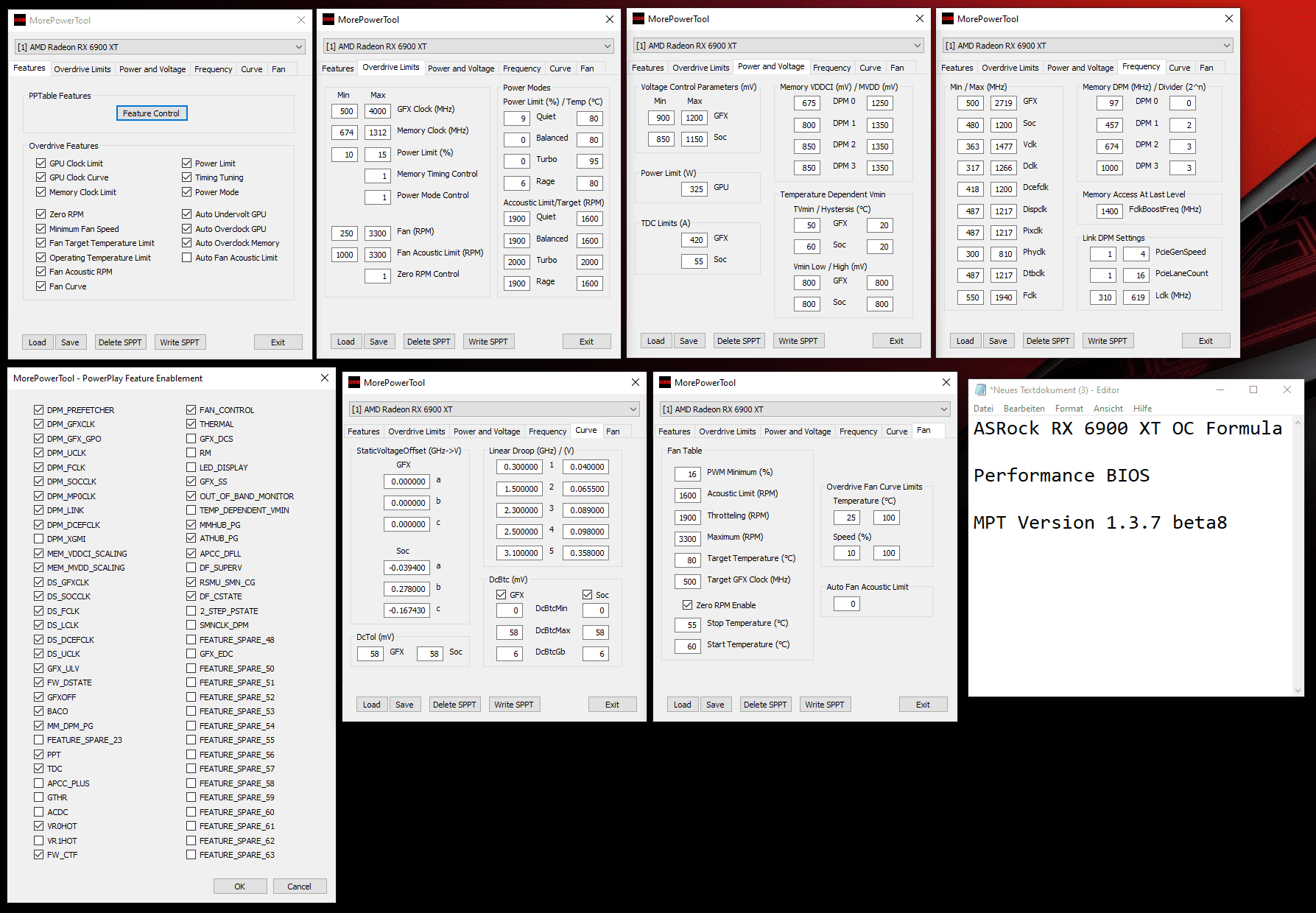Image resolution: width=1316 pixels, height=913 pixels.
Task: Click the Target Temperature field showing 80
Action: point(688,560)
